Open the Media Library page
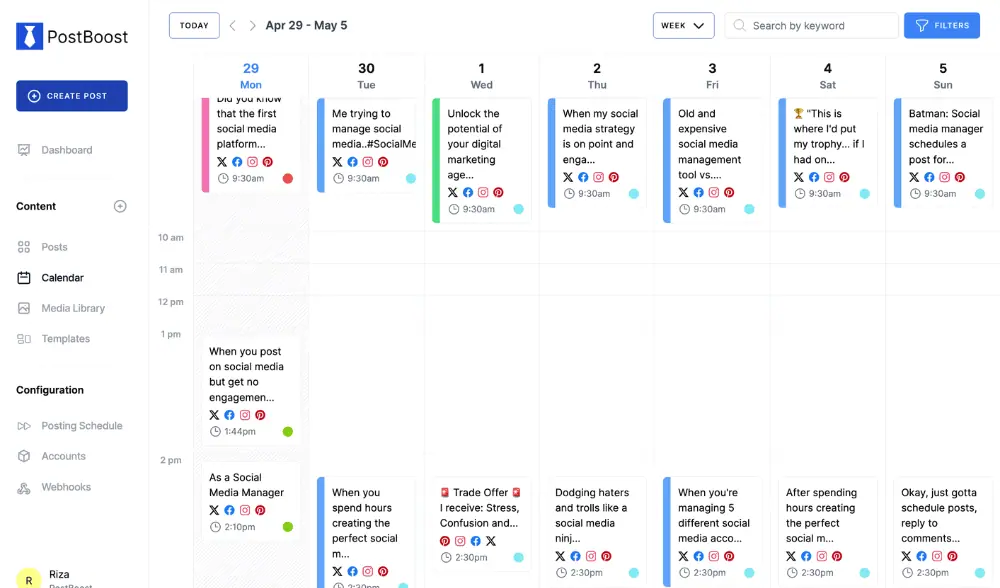 (73, 308)
